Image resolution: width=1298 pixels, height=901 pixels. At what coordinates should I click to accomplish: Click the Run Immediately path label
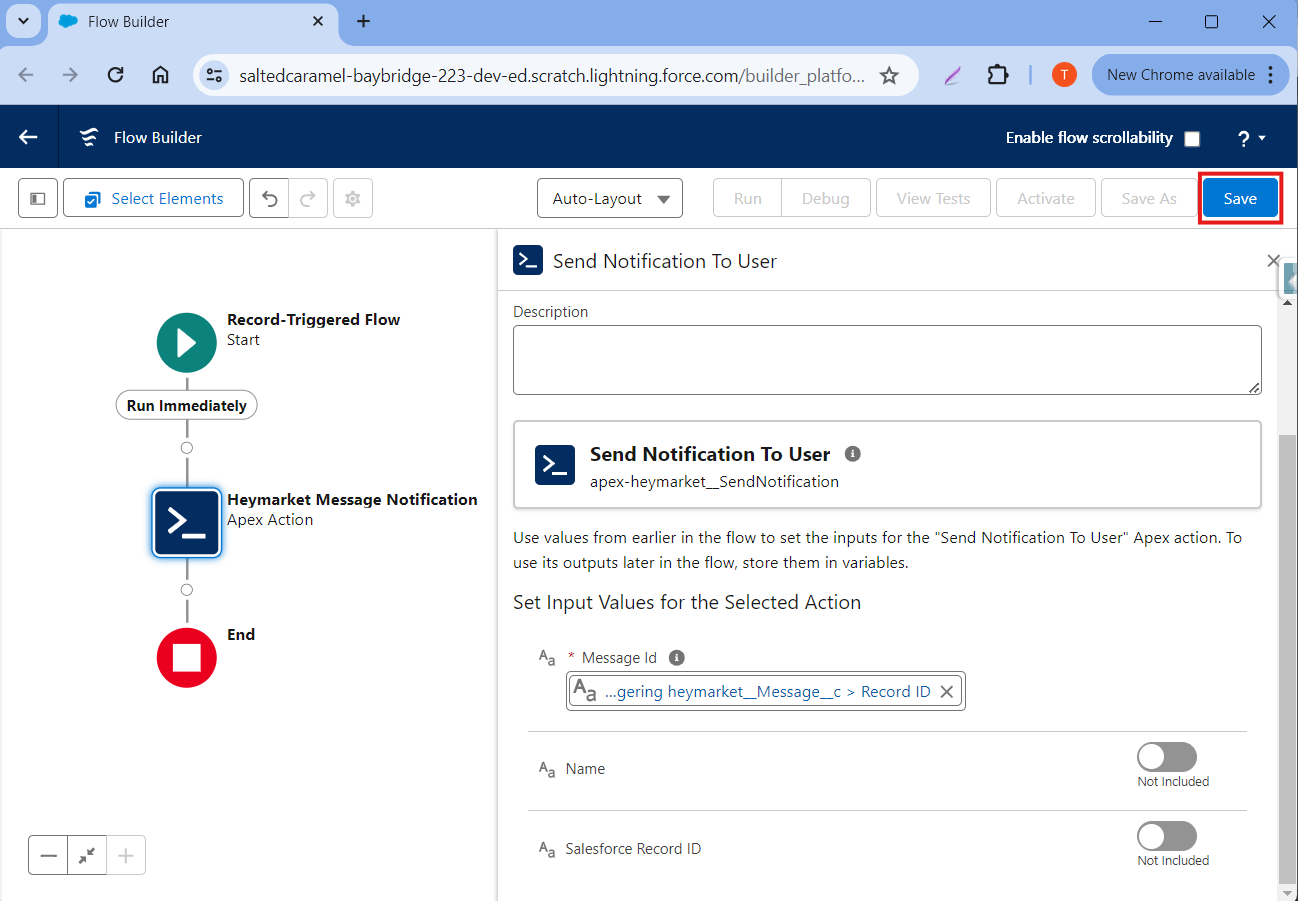[187, 405]
